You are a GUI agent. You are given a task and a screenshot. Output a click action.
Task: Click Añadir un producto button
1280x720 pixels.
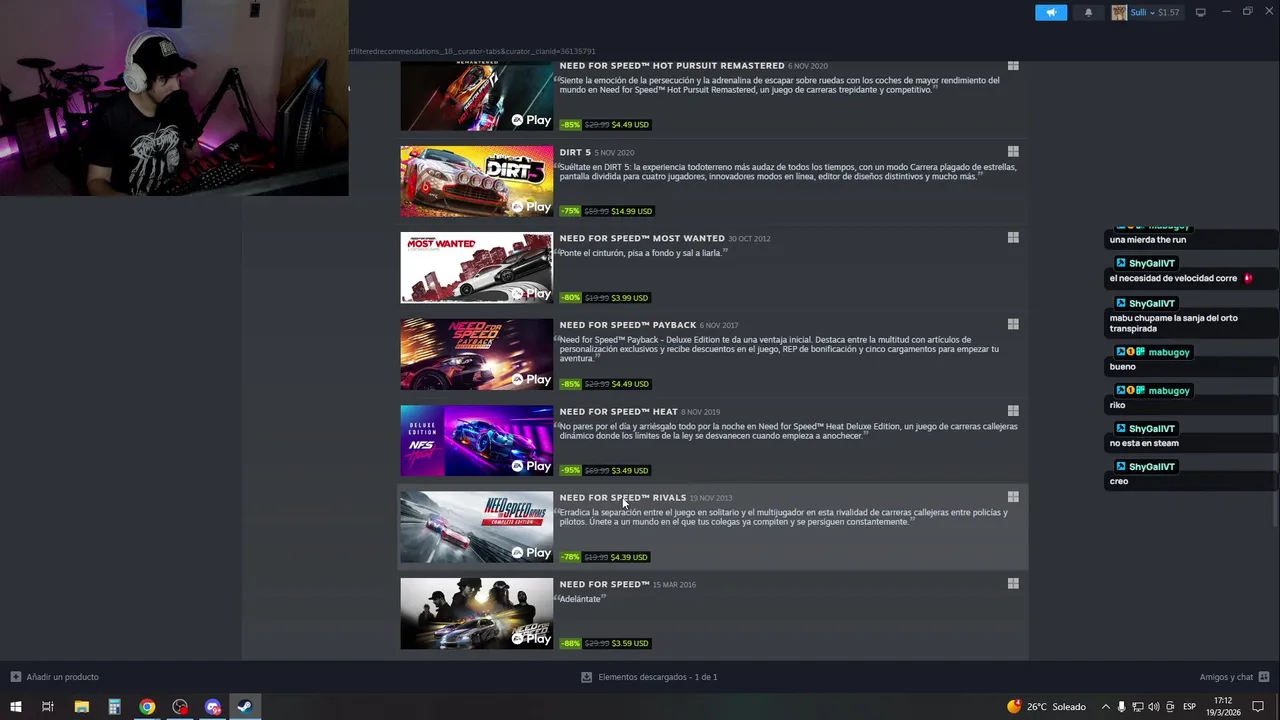(55, 677)
